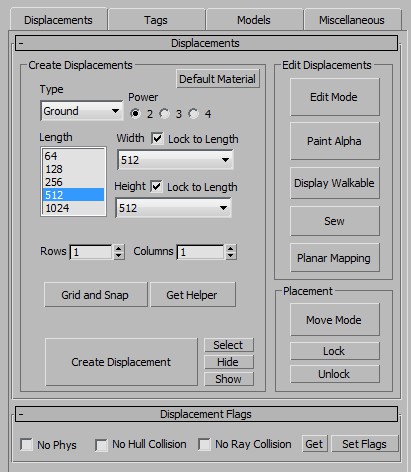Enable No Hull Collision checkbox

tap(101, 444)
